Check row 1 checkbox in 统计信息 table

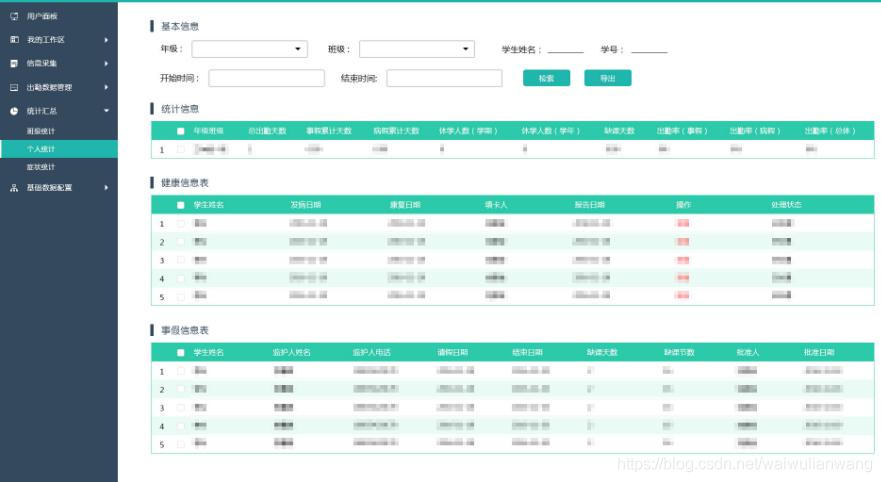(180, 149)
